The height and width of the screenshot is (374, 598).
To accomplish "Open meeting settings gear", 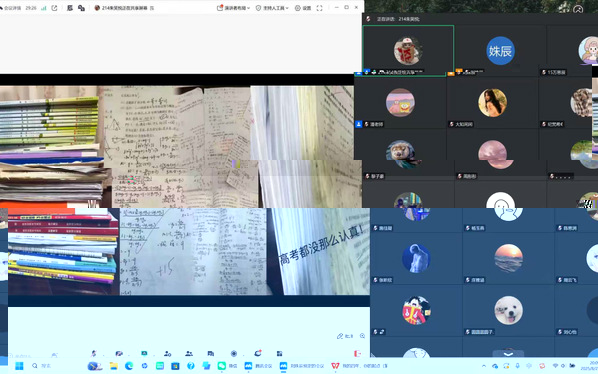I will click(x=303, y=8).
